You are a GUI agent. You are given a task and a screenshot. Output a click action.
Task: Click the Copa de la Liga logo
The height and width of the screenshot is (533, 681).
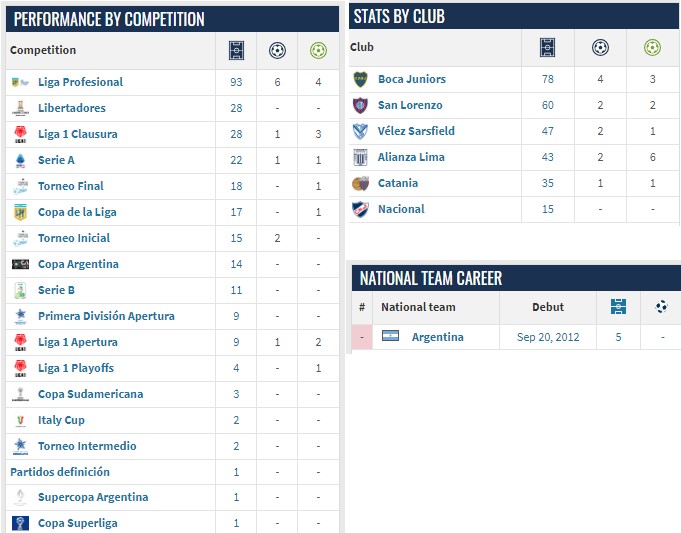point(20,212)
